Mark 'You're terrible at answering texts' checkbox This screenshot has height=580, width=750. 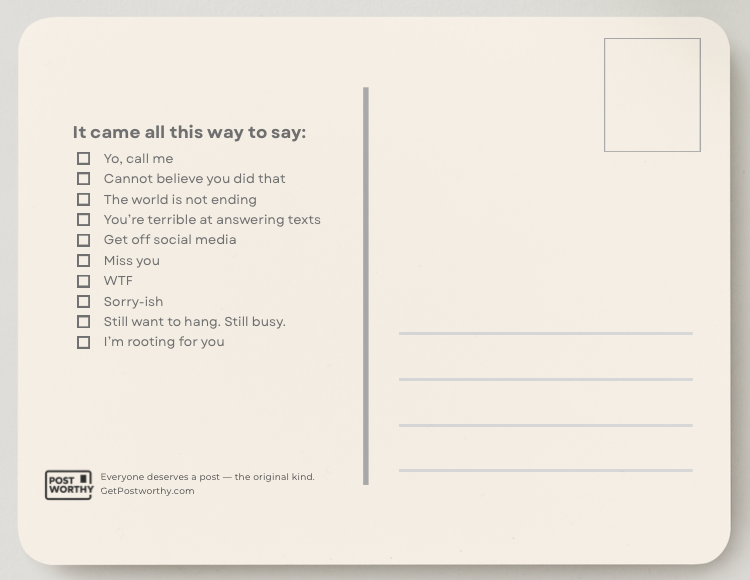[84, 220]
